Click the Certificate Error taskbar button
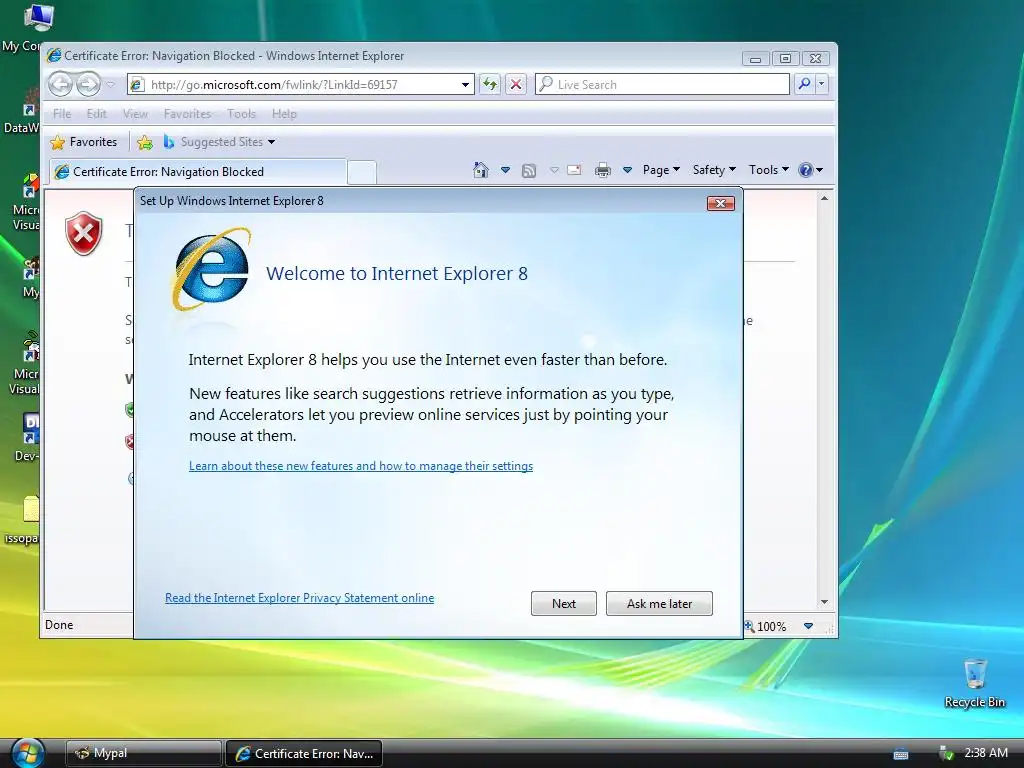 pos(304,753)
